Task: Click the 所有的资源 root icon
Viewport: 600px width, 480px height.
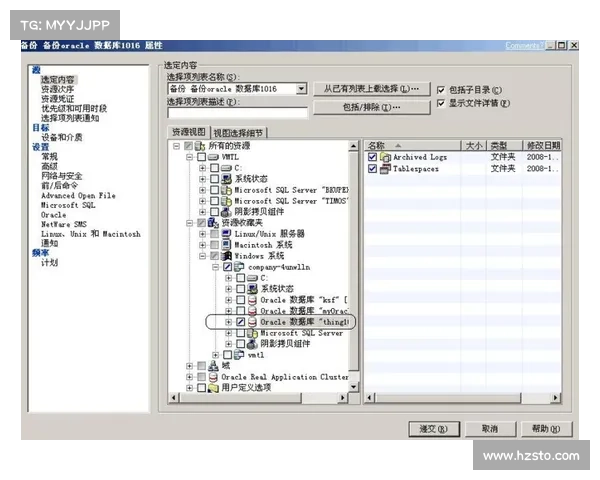Action: (x=200, y=146)
